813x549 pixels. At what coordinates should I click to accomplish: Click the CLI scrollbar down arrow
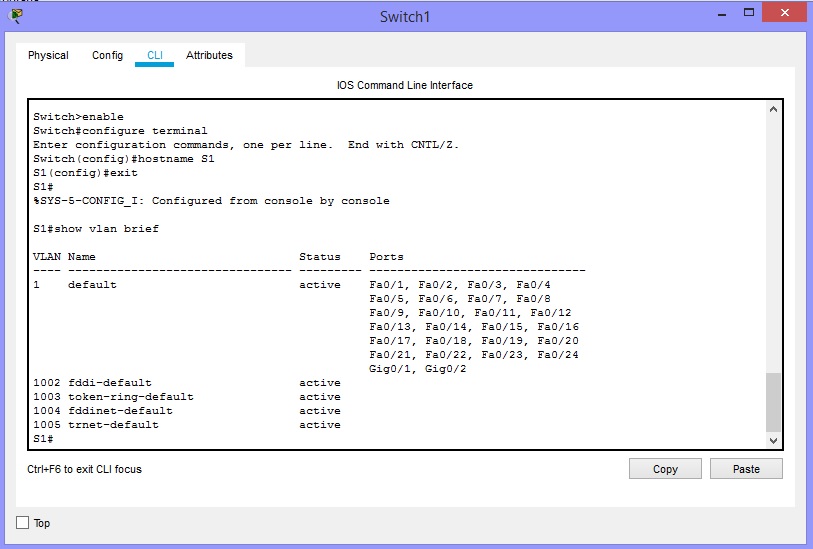773,440
